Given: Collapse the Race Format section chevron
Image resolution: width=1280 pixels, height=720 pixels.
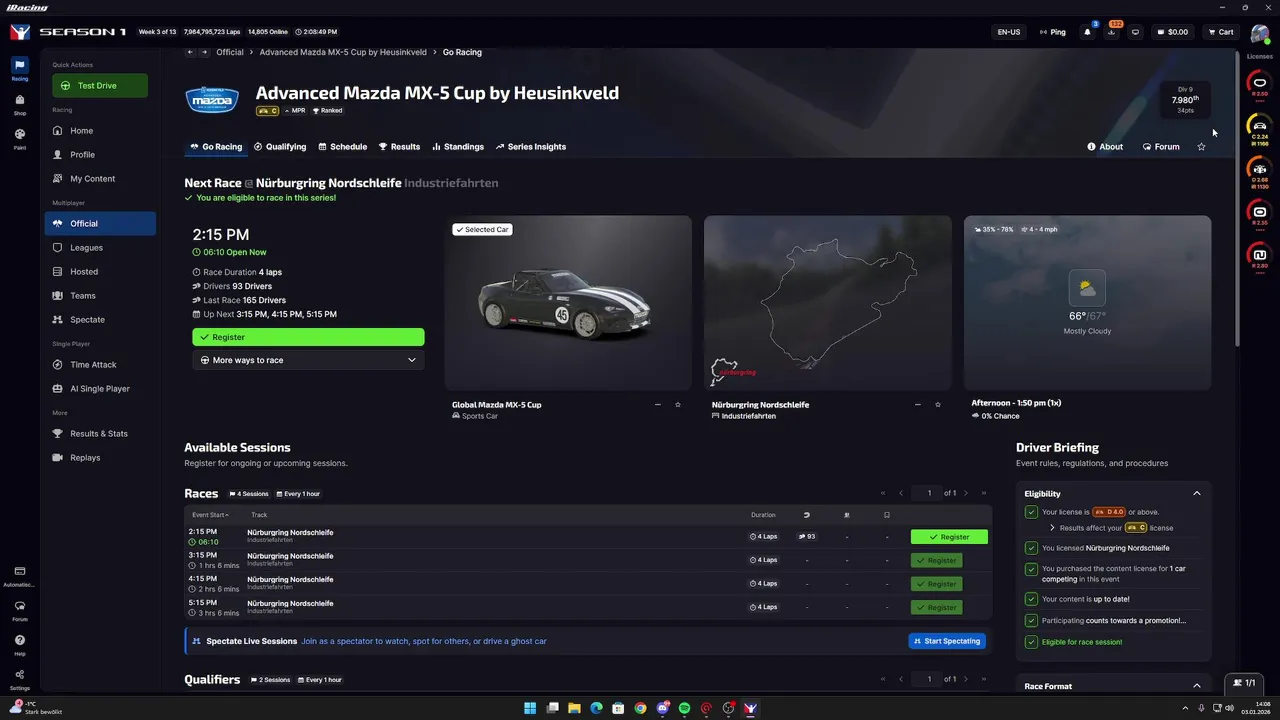Looking at the screenshot, I should (x=1196, y=686).
